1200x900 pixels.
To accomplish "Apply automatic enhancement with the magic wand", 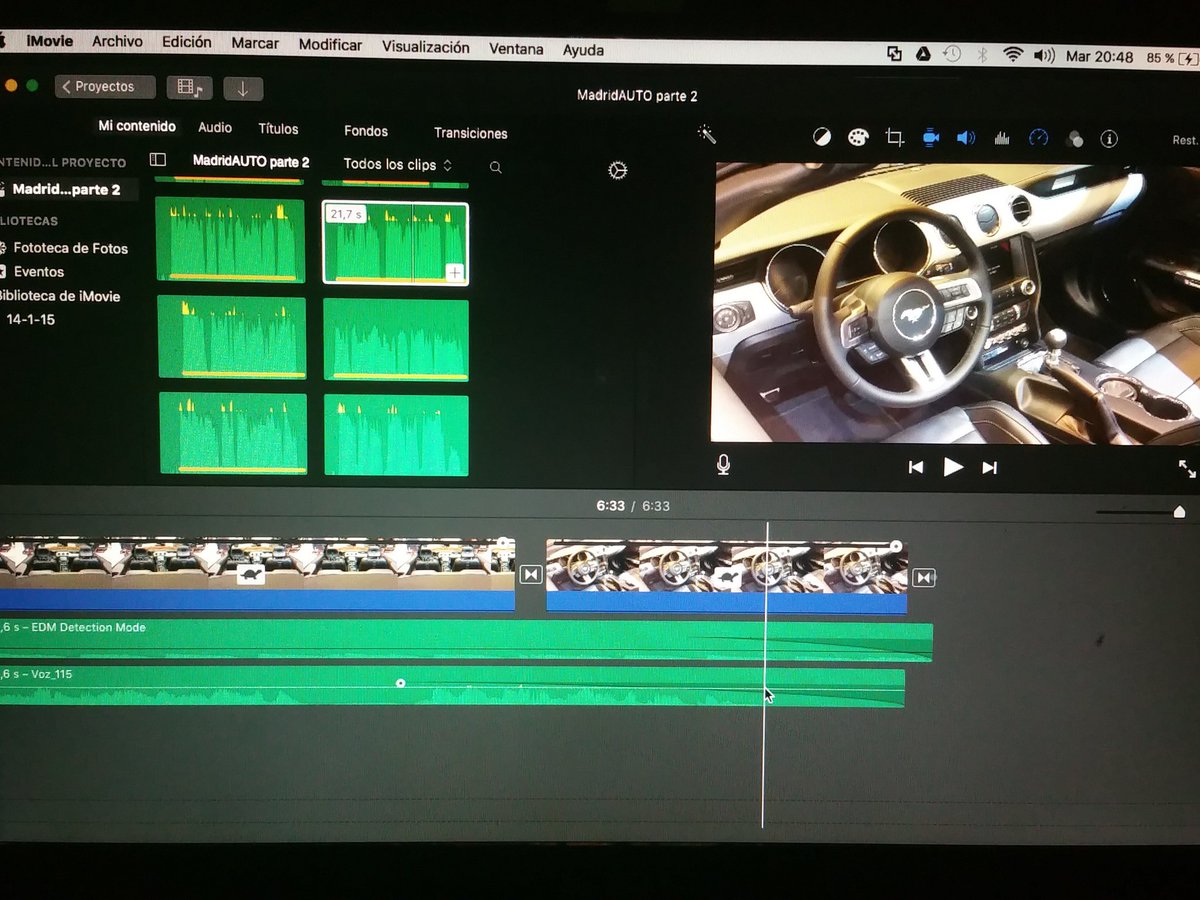I will (707, 134).
